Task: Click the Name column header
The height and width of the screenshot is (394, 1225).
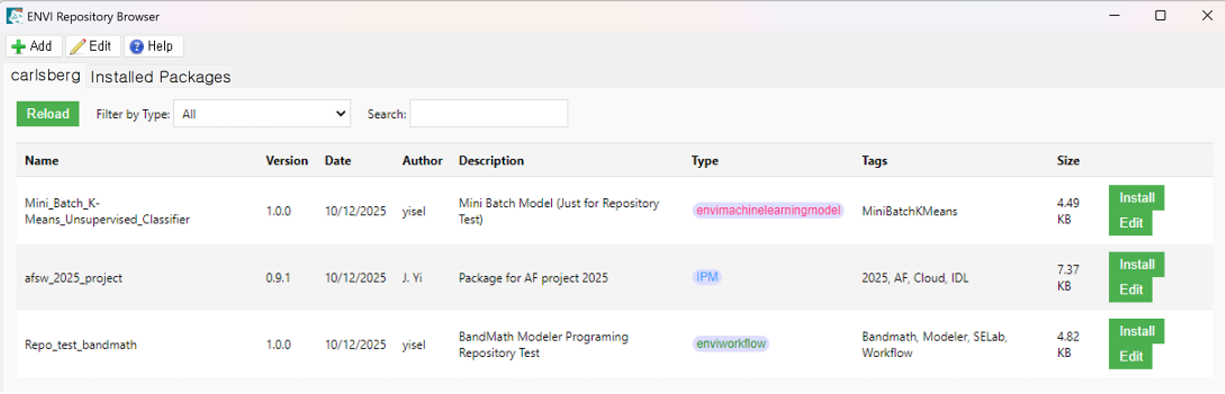Action: pos(42,160)
